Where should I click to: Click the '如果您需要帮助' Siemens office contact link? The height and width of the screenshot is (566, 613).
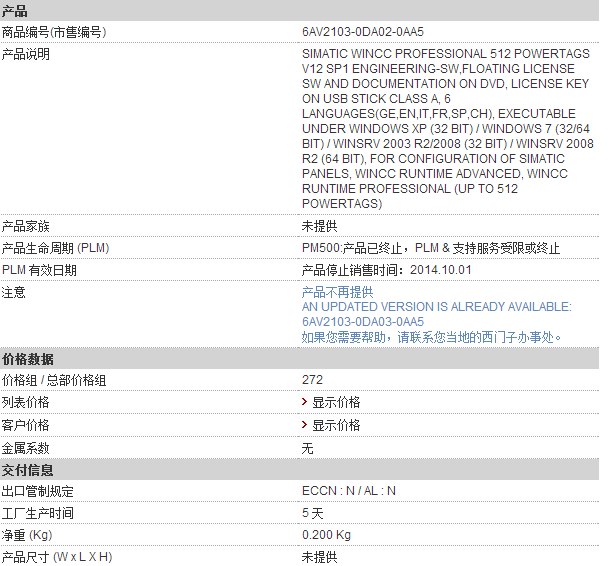(431, 337)
